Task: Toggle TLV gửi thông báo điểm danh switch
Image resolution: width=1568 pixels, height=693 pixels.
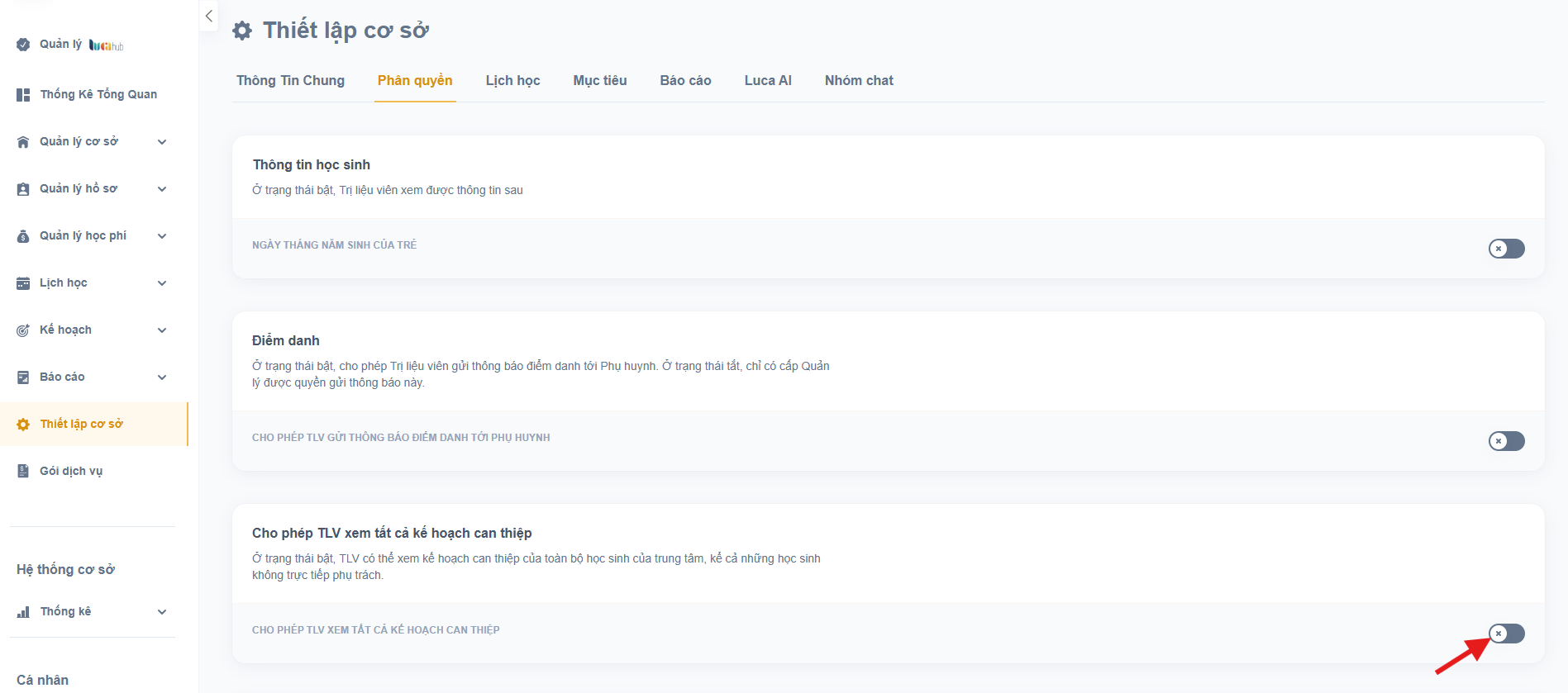Action: tap(1506, 441)
